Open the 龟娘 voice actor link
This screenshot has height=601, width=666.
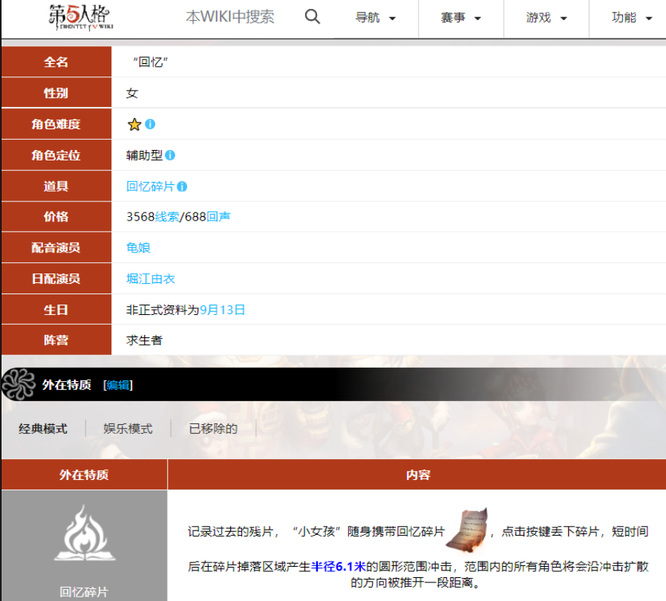[138, 248]
